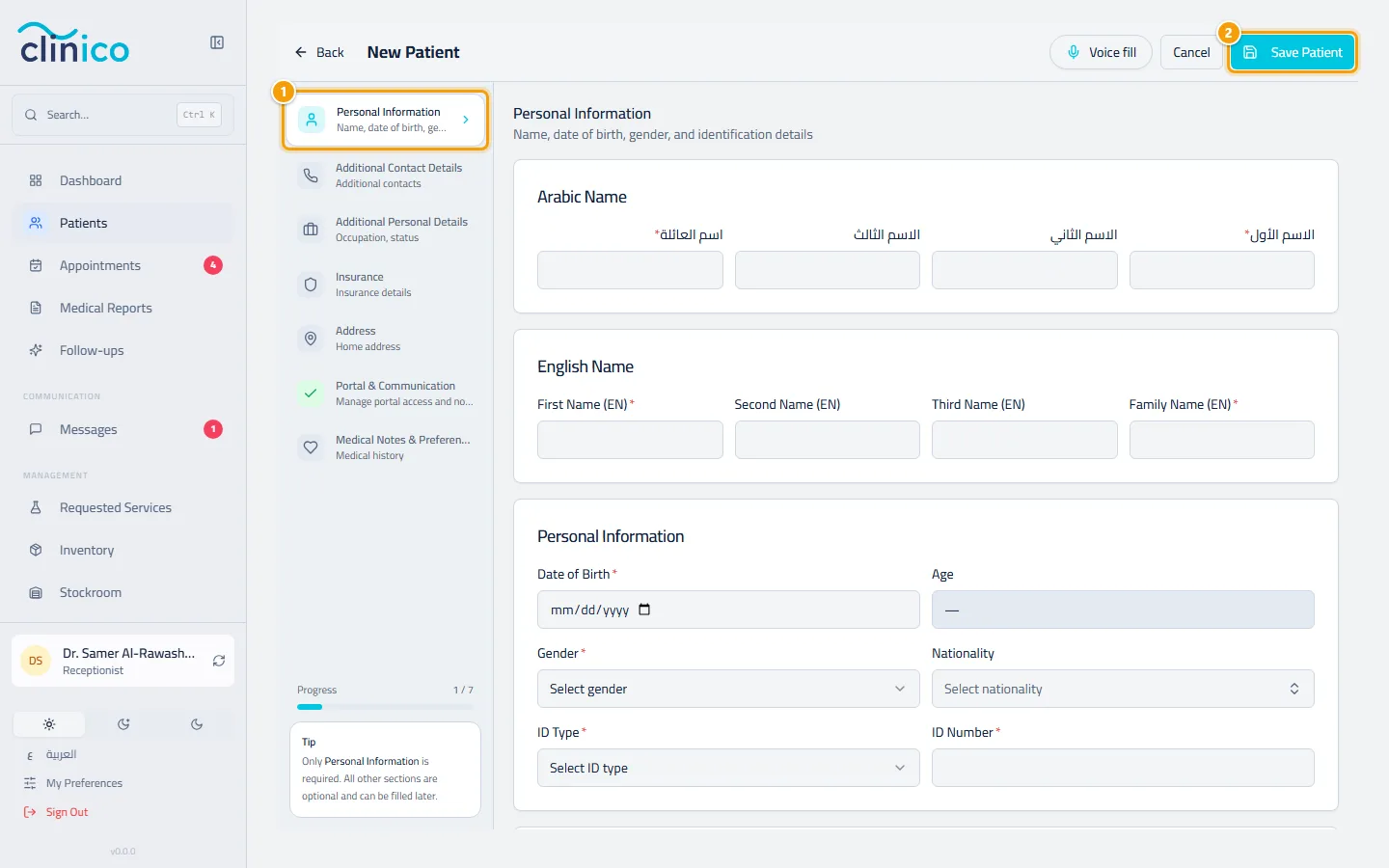Click the Cancel button
1389x868 pixels.
click(x=1191, y=52)
